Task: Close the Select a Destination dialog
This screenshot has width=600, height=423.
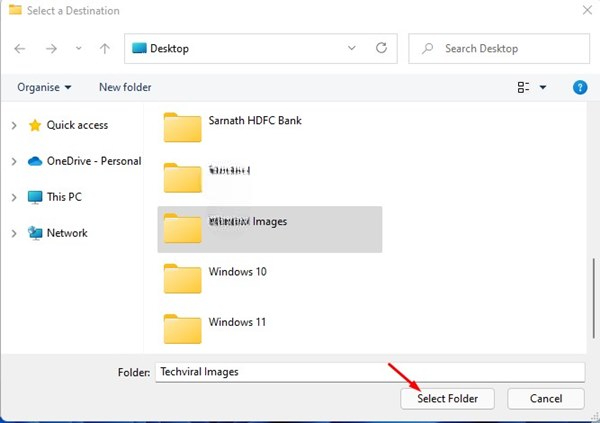Action: coord(587,10)
